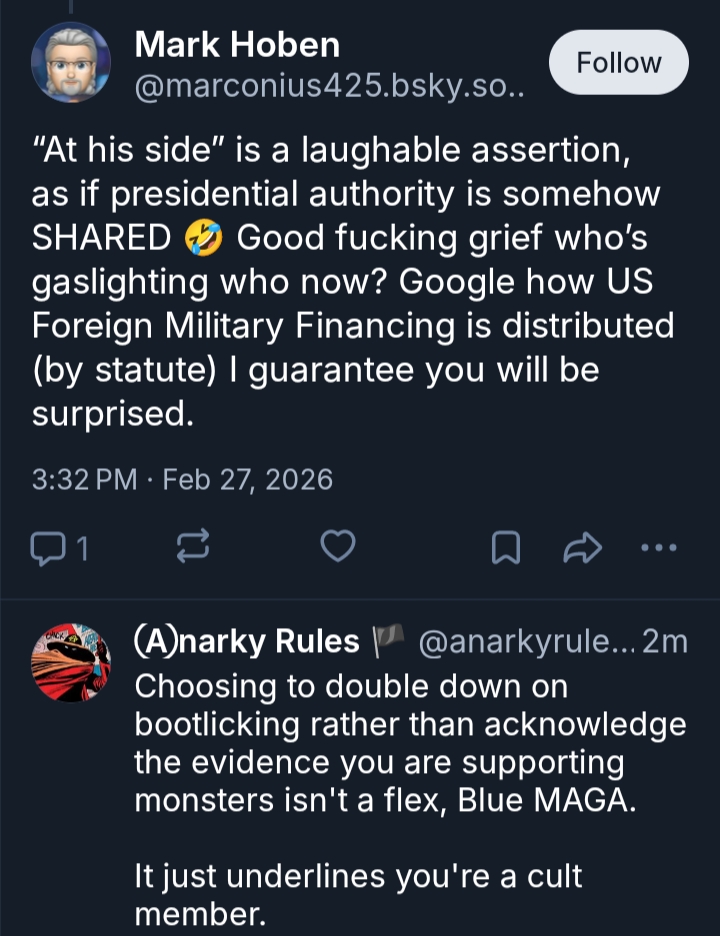The image size is (720, 936).
Task: Like the post with the heart icon
Action: [x=338, y=547]
